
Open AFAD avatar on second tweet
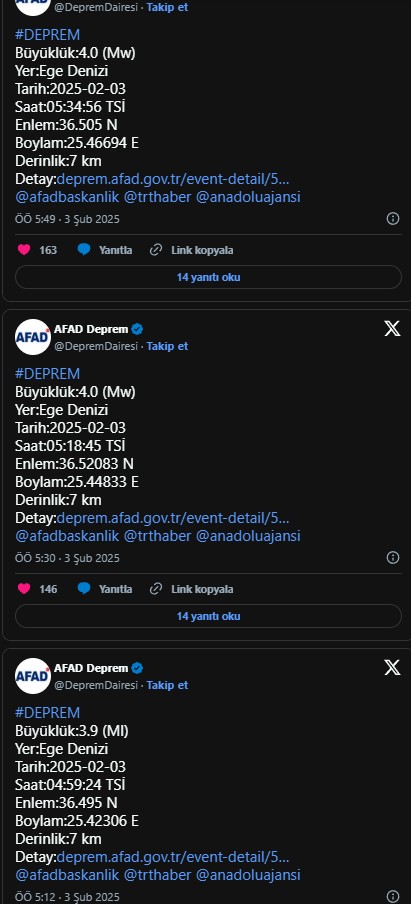(33, 337)
